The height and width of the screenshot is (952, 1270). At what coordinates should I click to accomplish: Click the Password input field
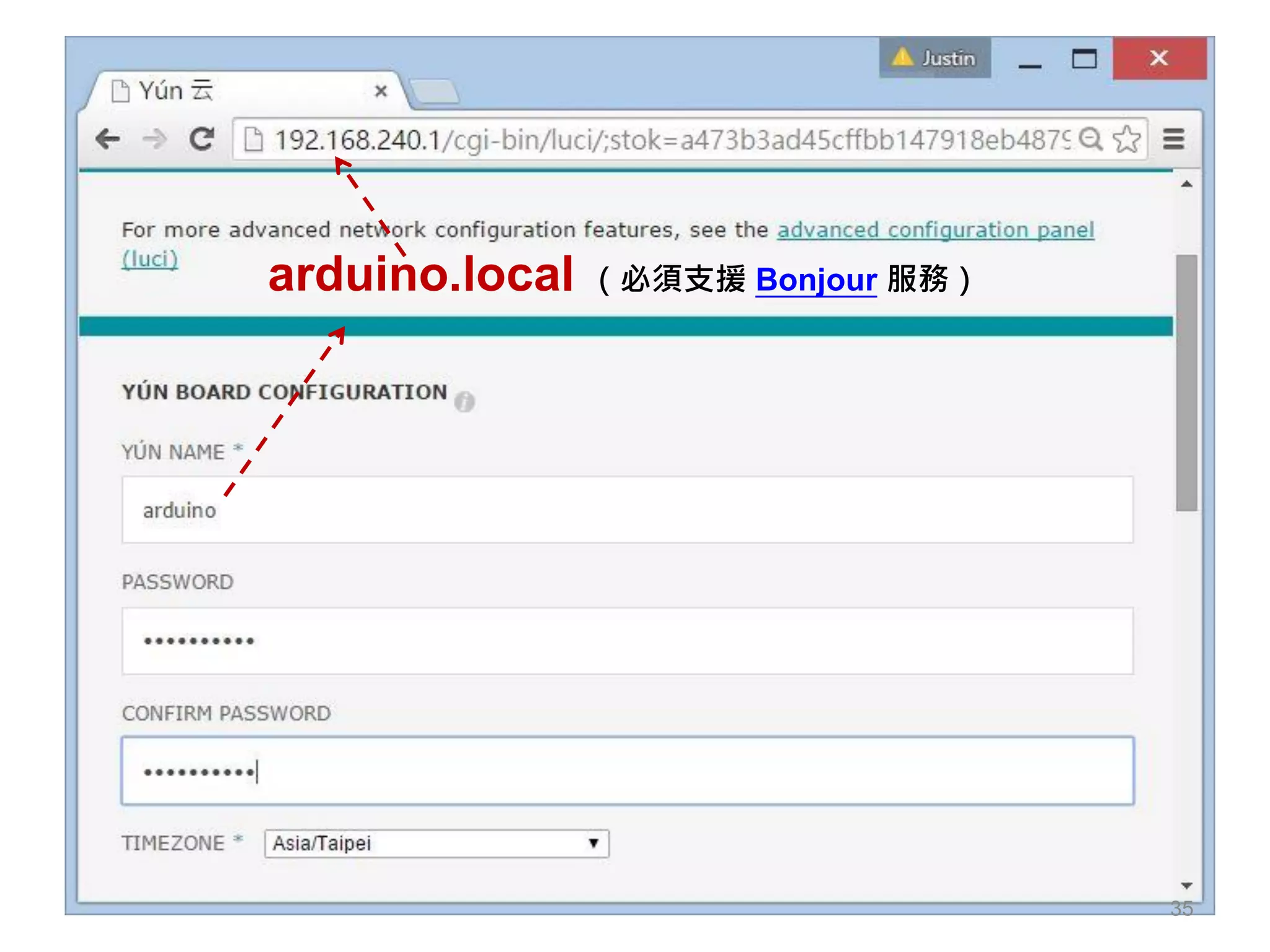tap(628, 641)
